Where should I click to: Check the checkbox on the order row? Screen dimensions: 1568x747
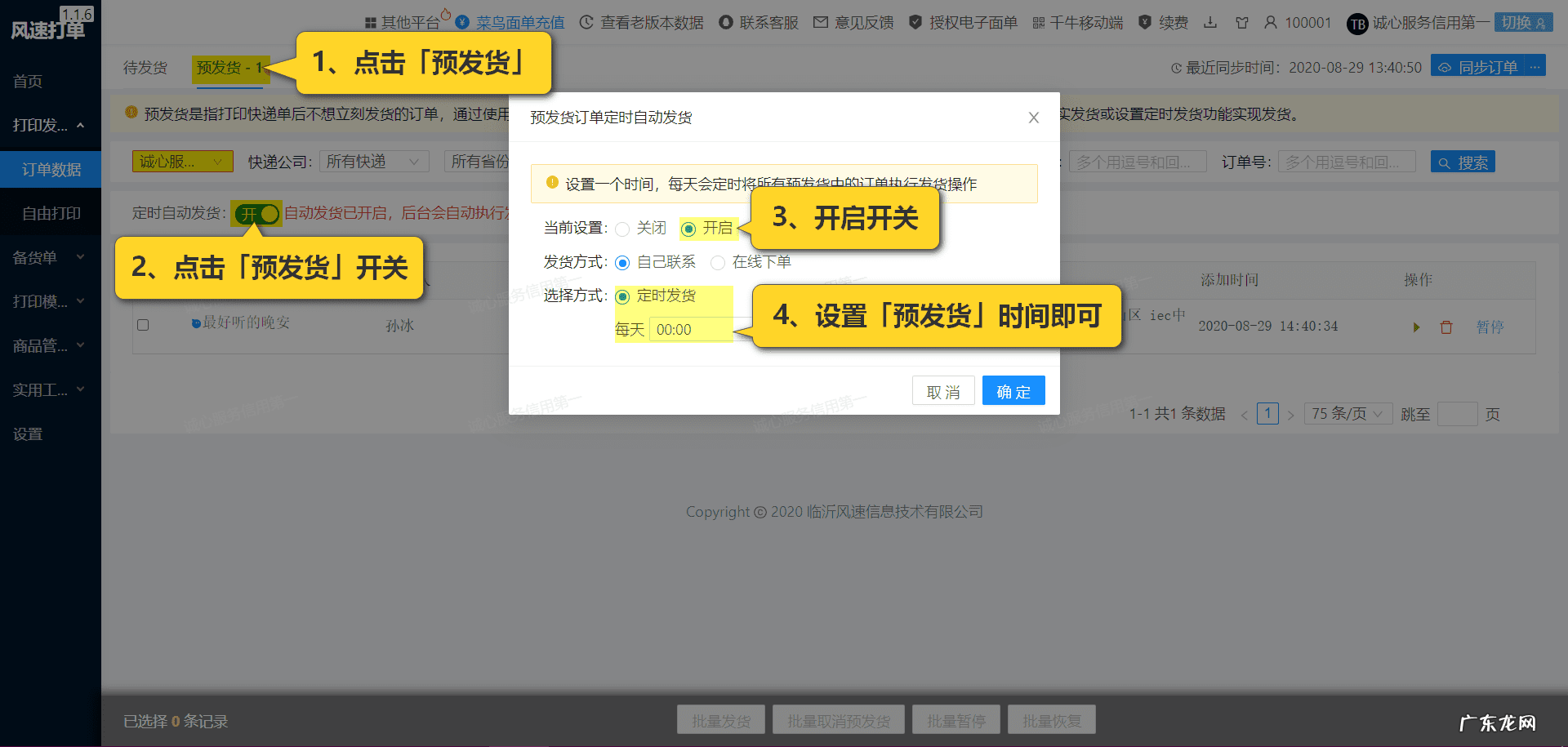click(143, 324)
